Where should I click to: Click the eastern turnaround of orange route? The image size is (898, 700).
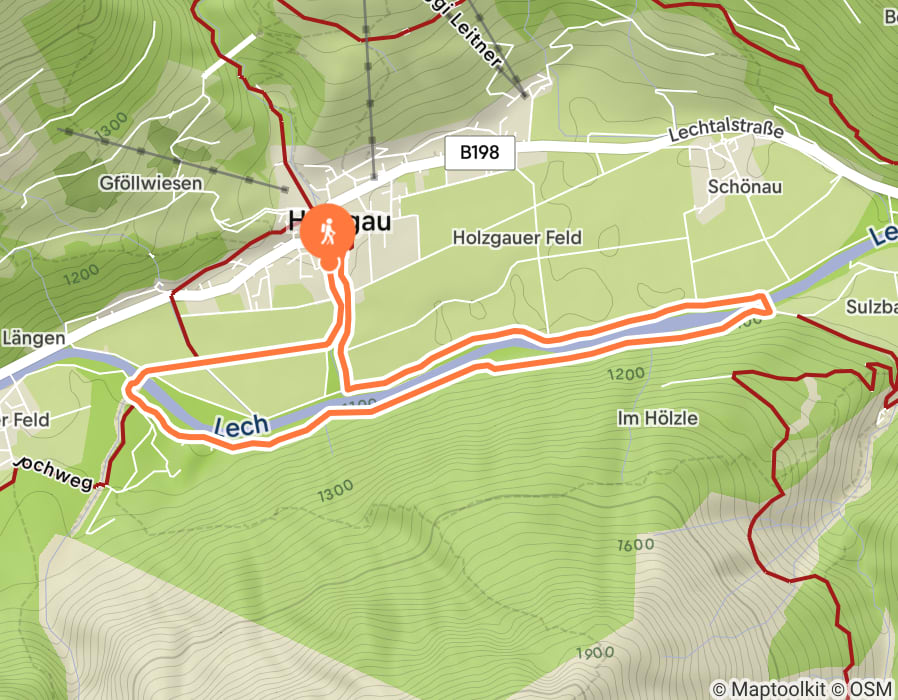765,304
